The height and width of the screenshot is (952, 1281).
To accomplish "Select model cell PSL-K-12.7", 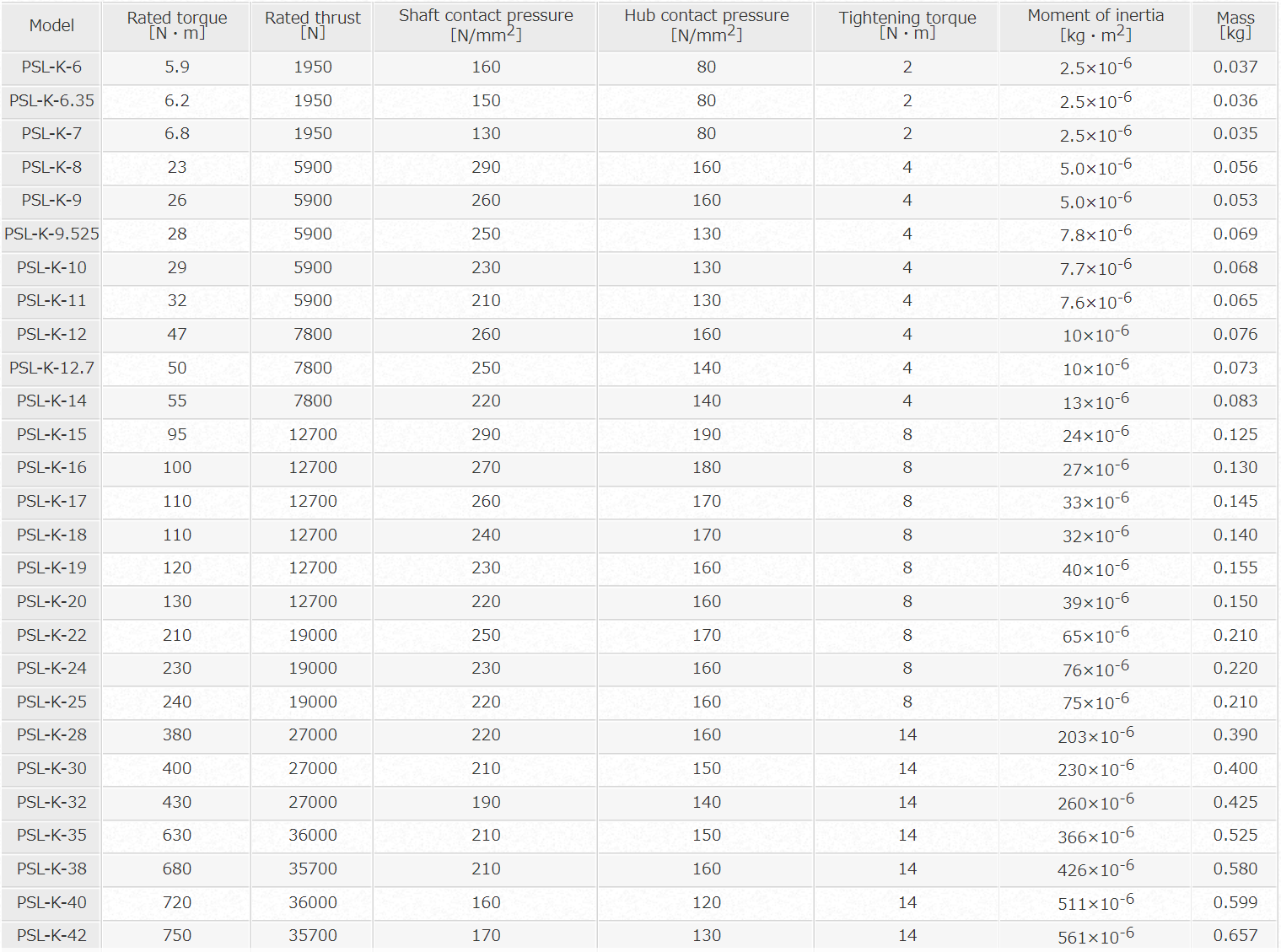I will 51,368.
